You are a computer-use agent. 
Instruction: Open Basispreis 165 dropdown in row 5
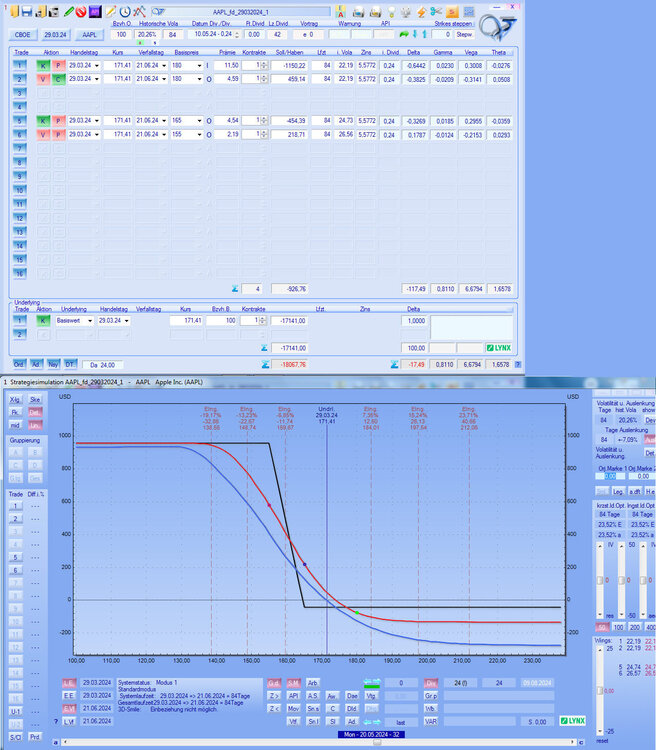click(x=200, y=121)
